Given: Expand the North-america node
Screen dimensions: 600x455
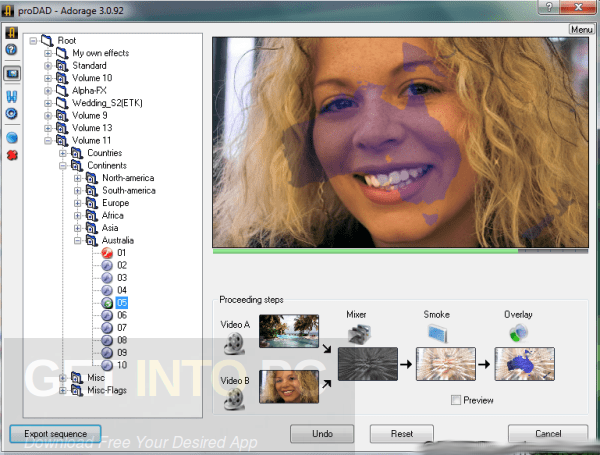Looking at the screenshot, I should pyautogui.click(x=78, y=178).
